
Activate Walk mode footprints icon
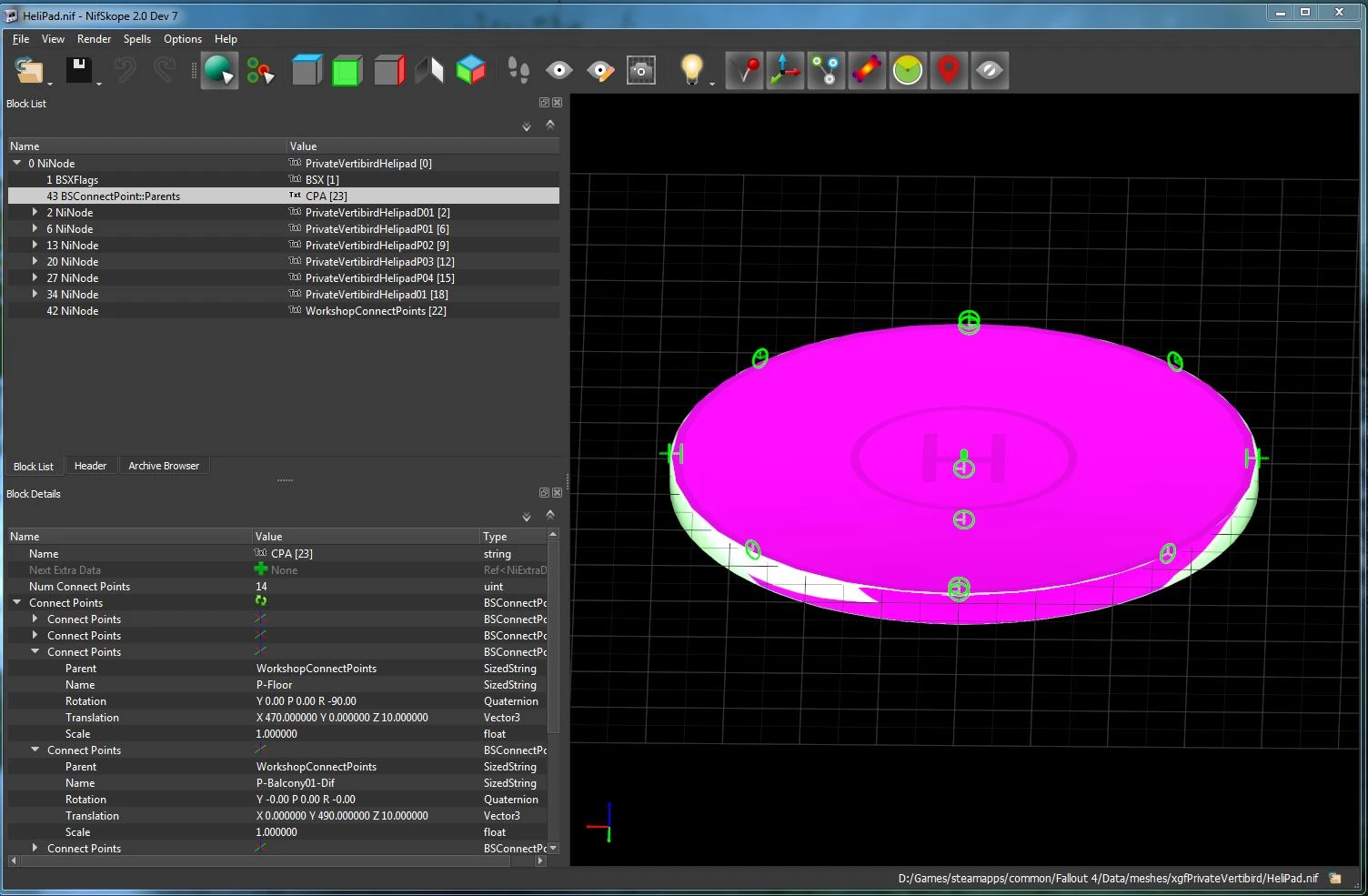click(x=518, y=70)
